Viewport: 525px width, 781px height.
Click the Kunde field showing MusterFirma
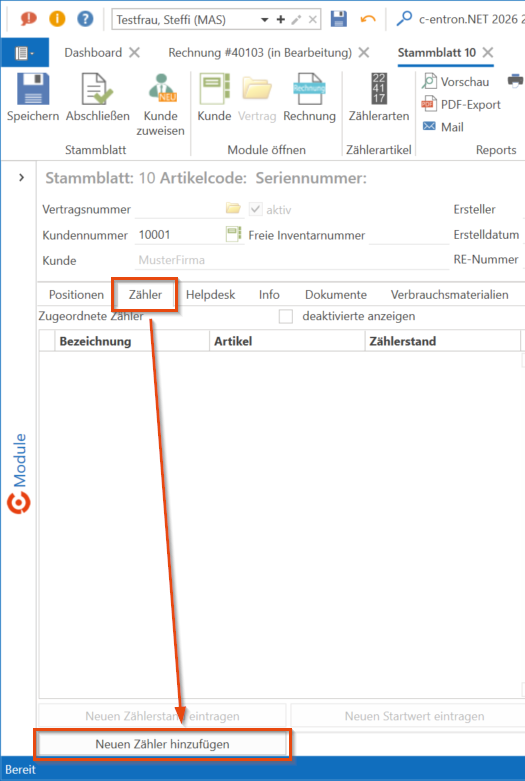pyautogui.click(x=292, y=260)
